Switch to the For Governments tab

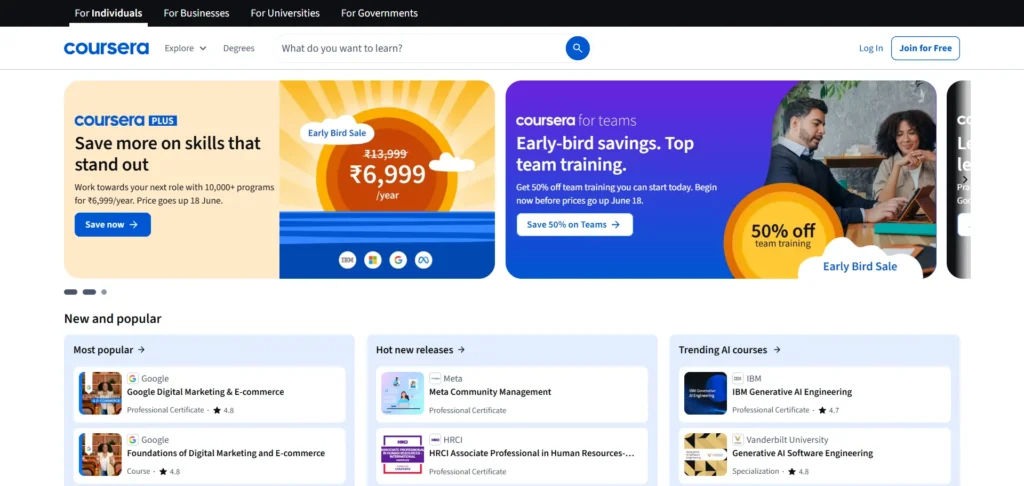click(379, 13)
